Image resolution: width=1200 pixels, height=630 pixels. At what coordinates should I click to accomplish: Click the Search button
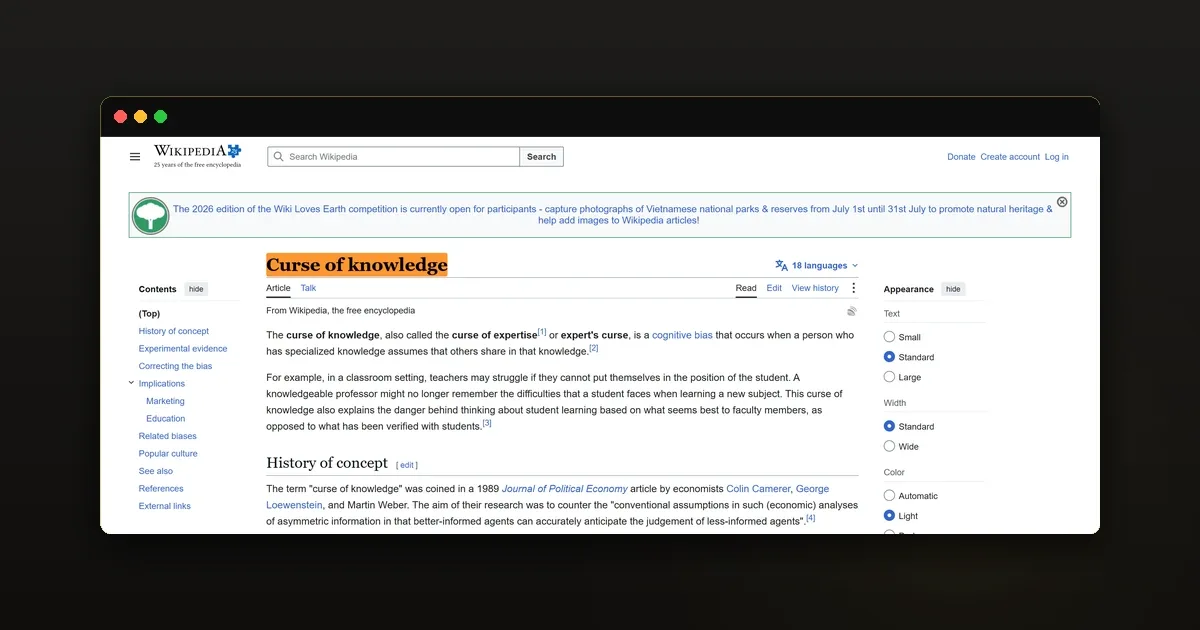point(541,157)
